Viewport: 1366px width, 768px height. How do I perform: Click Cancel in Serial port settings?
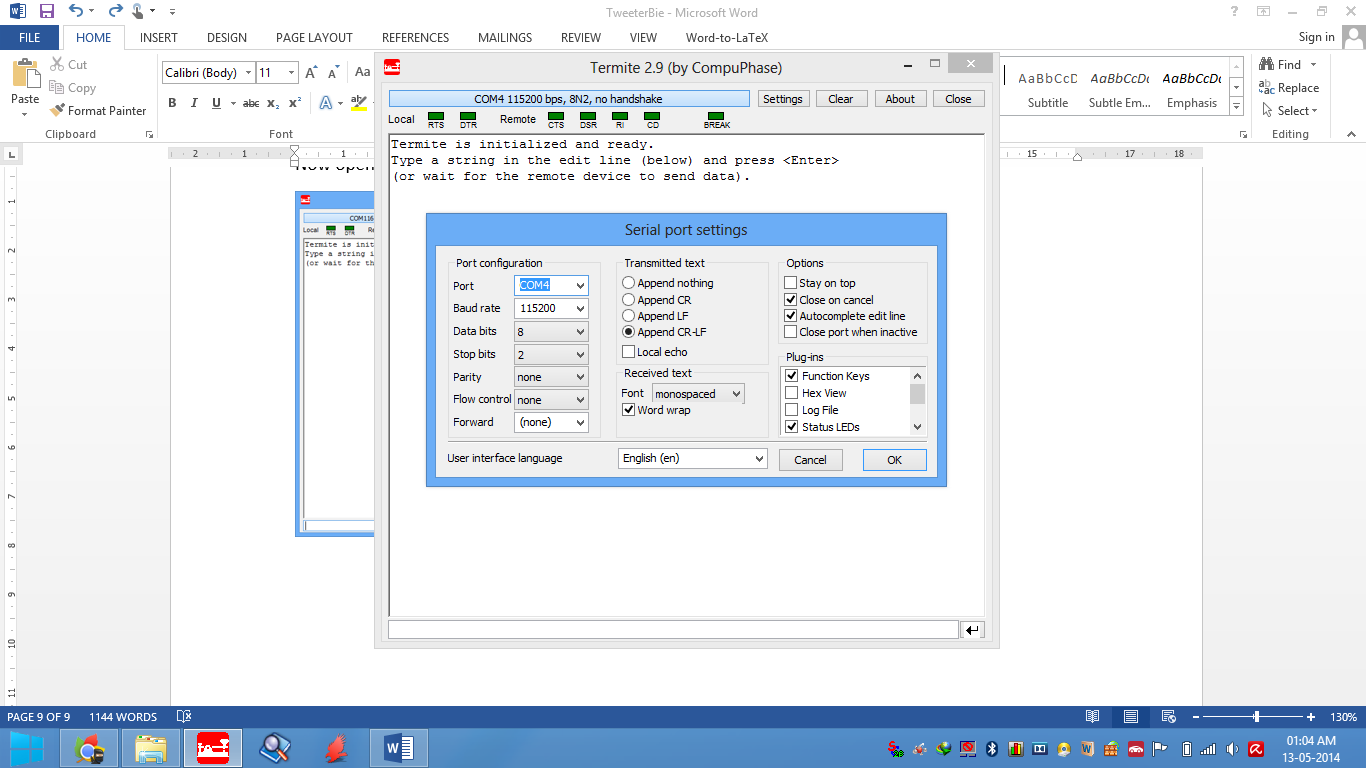coord(810,460)
